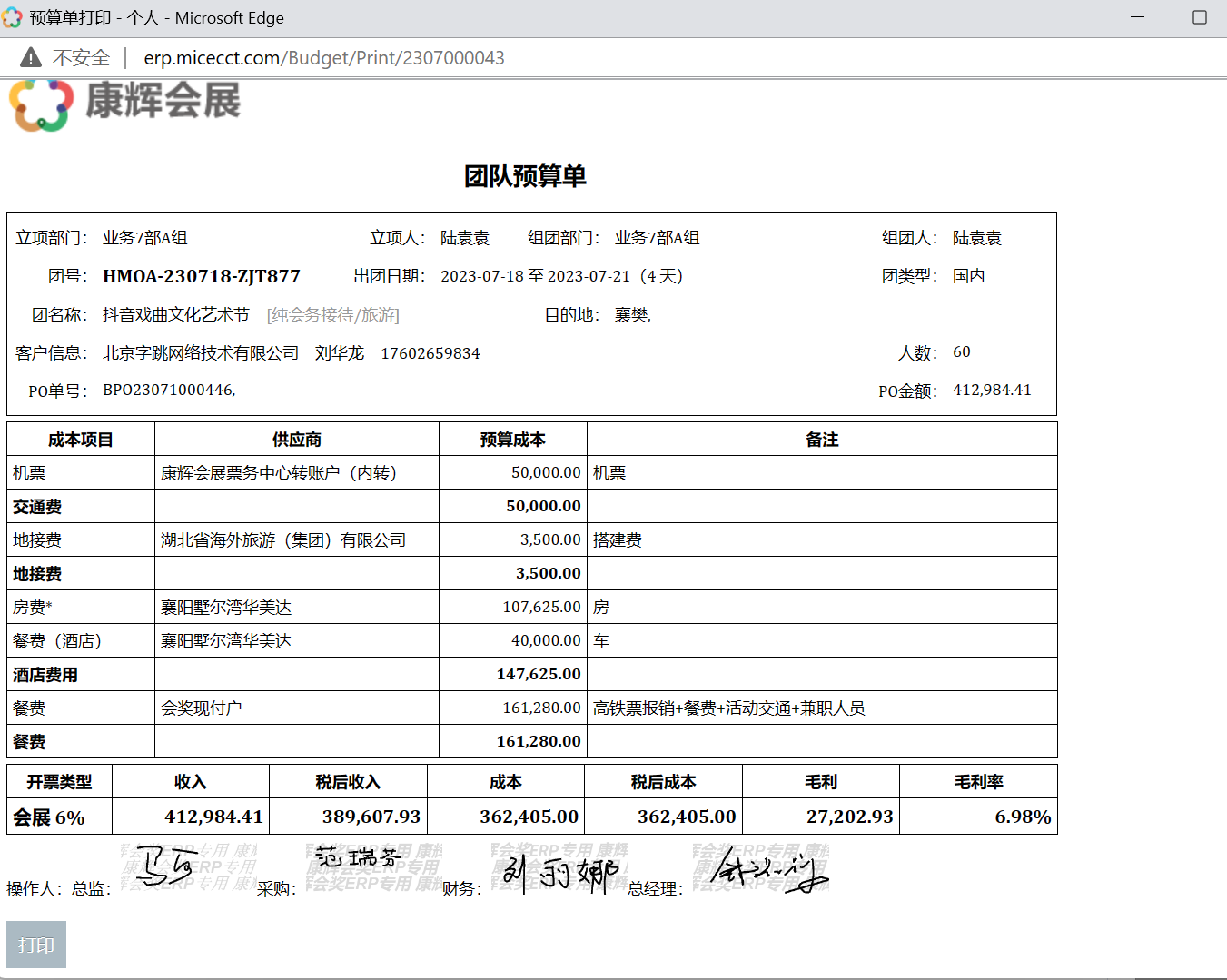Click the erp.micecct.com address bar URL
This screenshot has height=980, width=1227.
click(323, 58)
